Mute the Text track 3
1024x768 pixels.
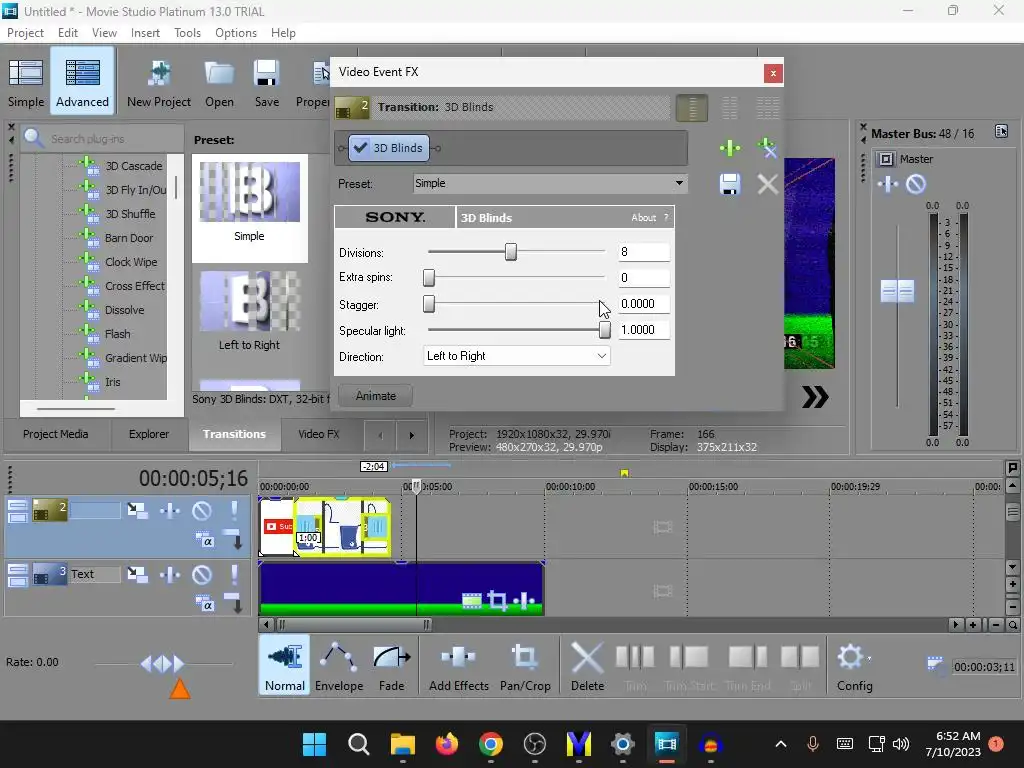click(202, 574)
